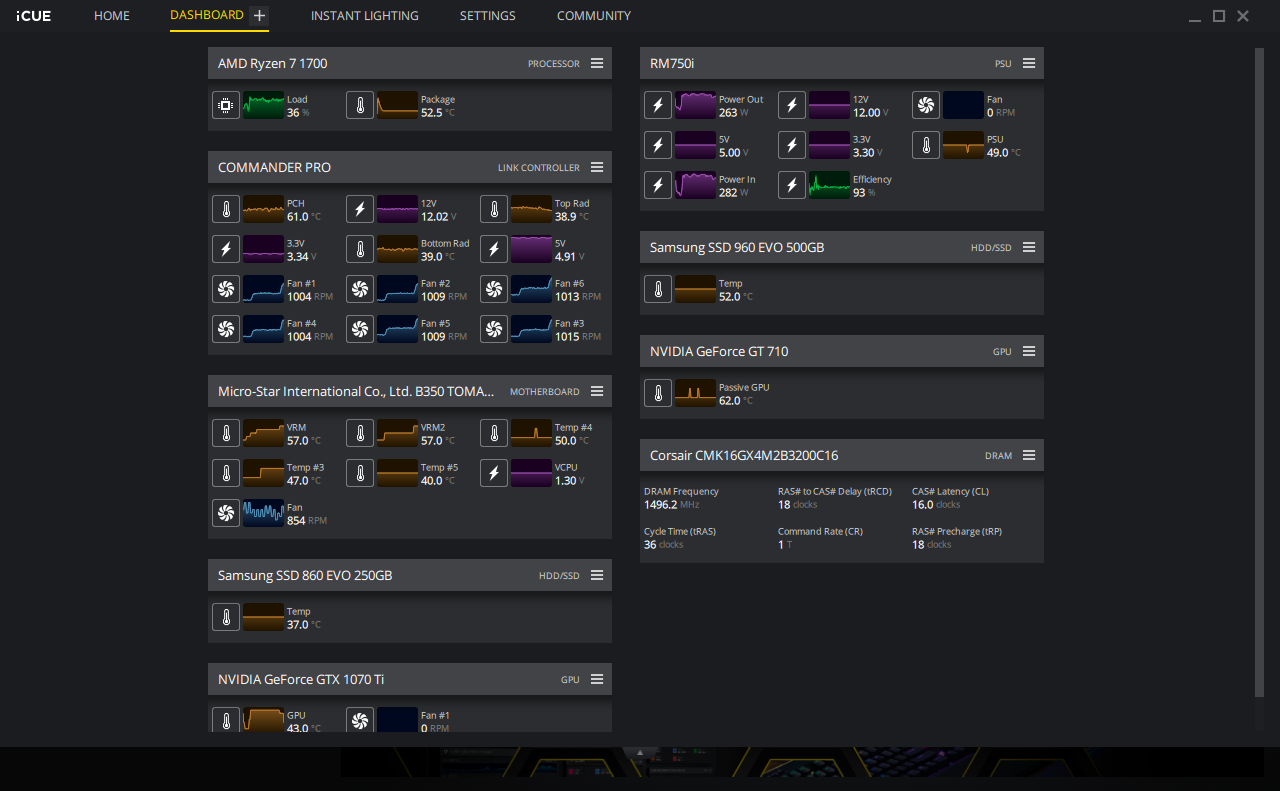Click the PCH thermometer icon
This screenshot has width=1280, height=791.
pyautogui.click(x=226, y=209)
